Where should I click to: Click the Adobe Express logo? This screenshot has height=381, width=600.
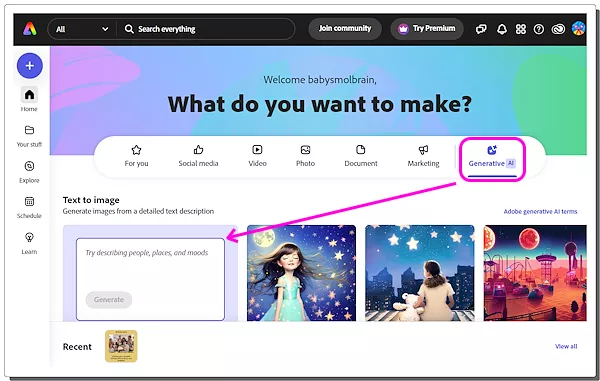29,29
